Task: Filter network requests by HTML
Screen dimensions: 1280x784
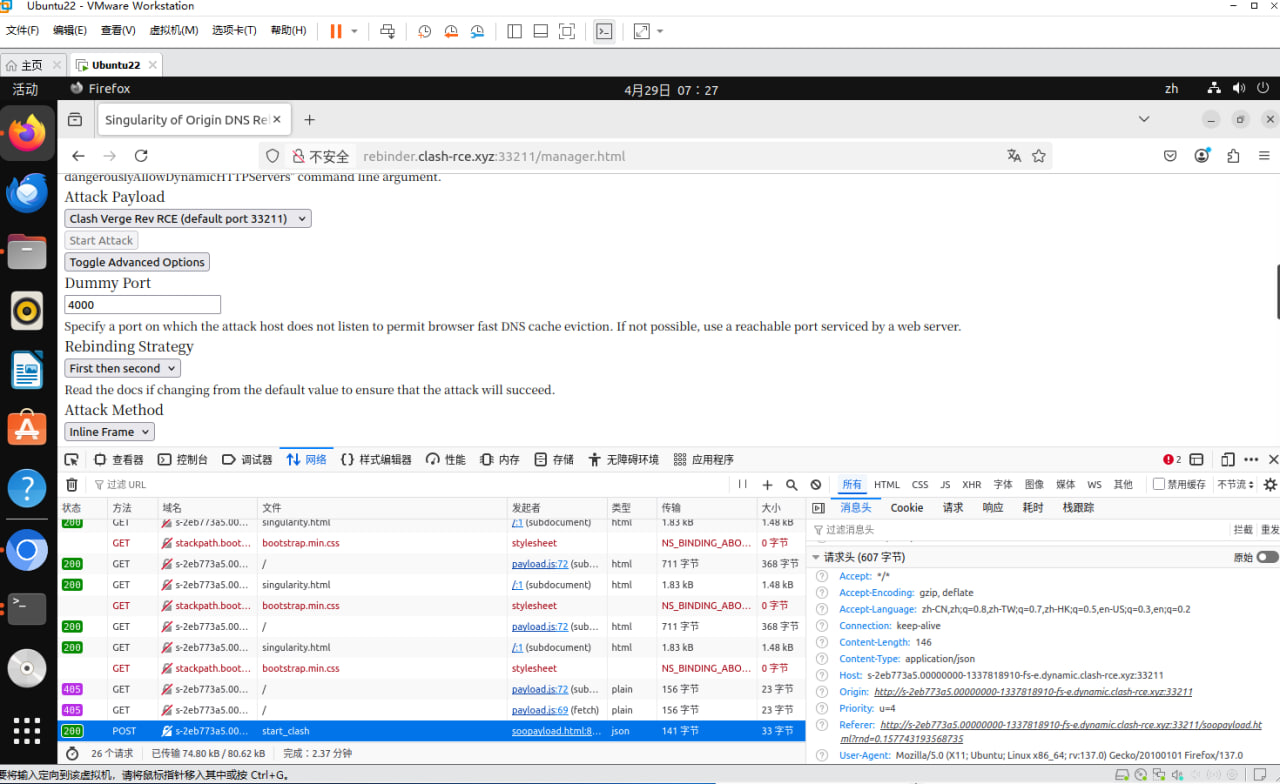Action: tap(887, 485)
